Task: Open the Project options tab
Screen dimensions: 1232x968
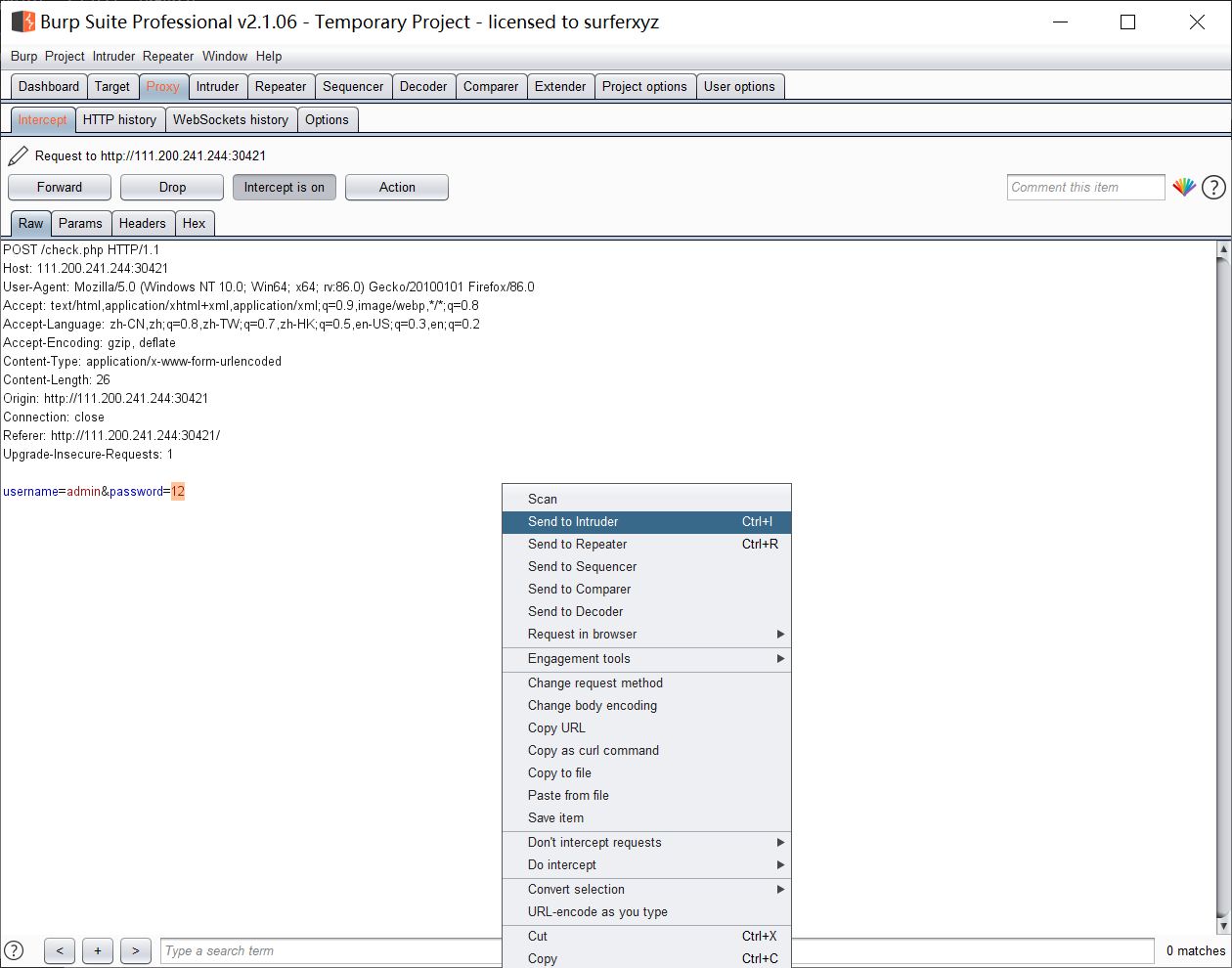Action: (644, 86)
